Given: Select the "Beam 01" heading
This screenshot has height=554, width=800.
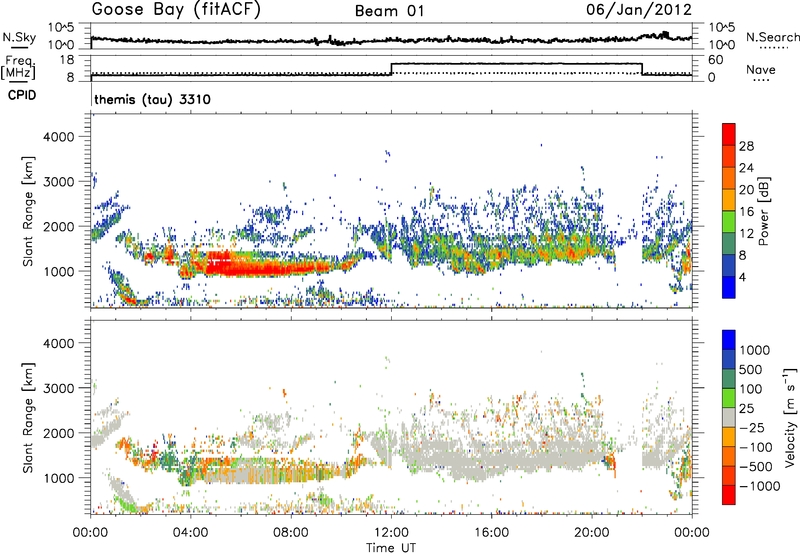Looking at the screenshot, I should [390, 11].
